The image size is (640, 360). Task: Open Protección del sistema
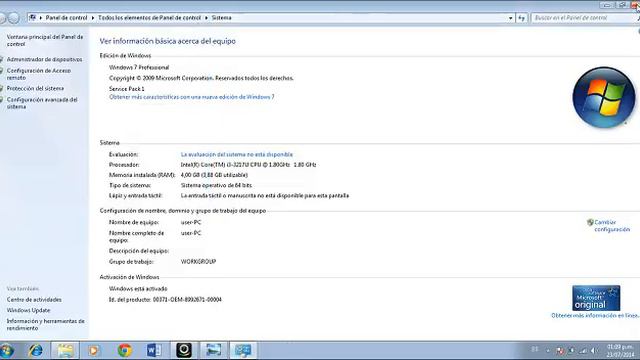coord(35,89)
